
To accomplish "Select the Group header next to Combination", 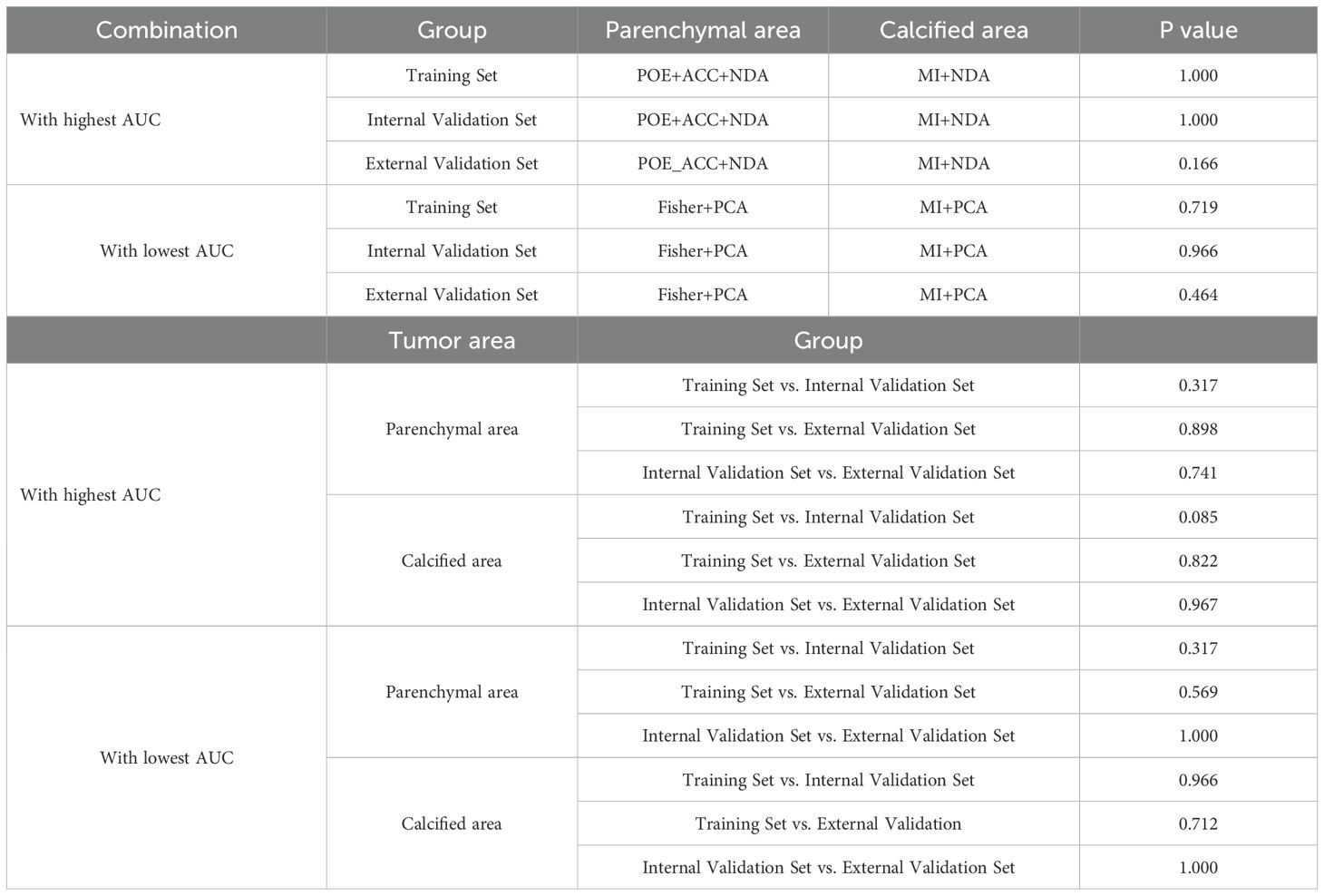I will [452, 30].
